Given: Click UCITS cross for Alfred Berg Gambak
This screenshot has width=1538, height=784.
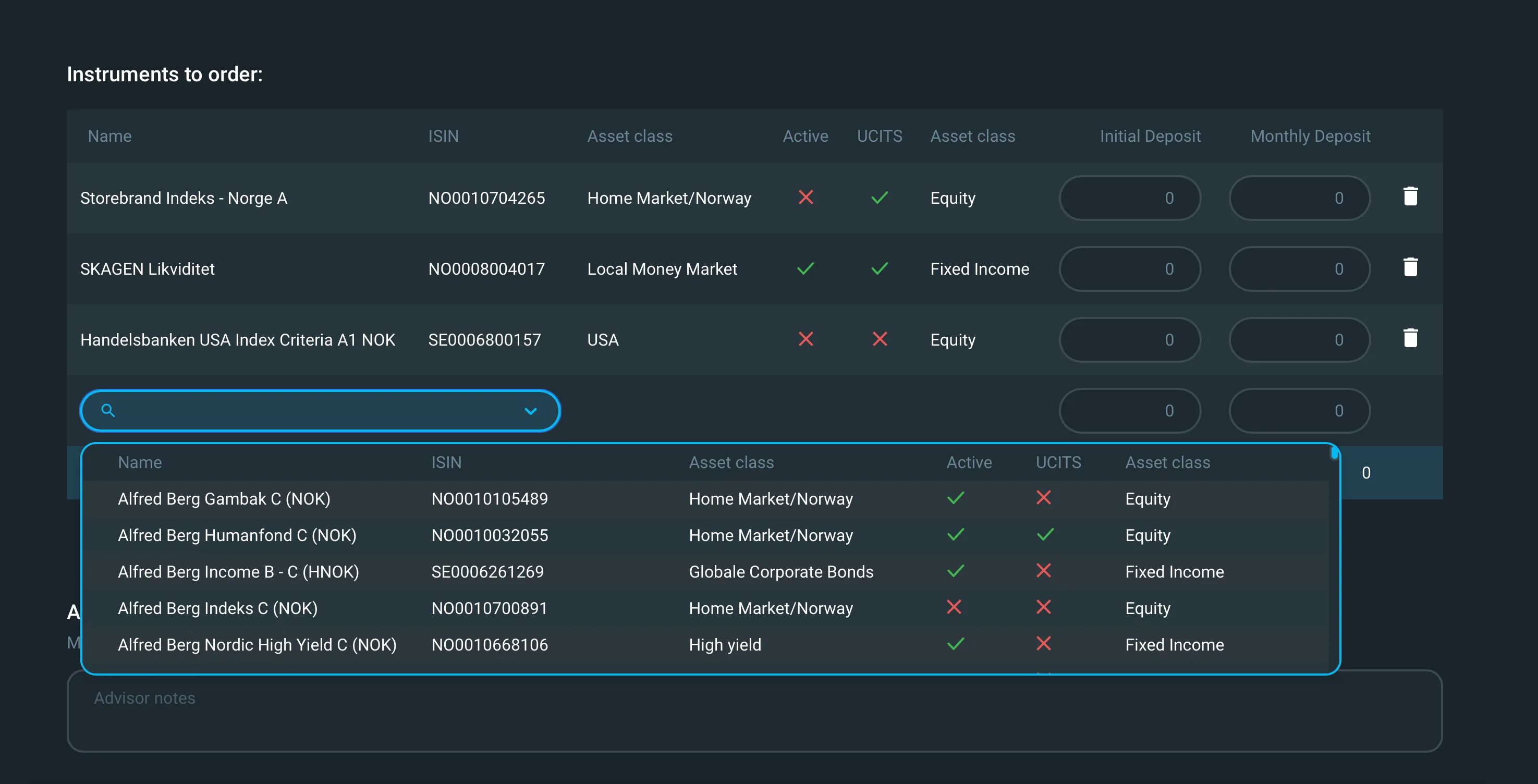Looking at the screenshot, I should tap(1044, 497).
